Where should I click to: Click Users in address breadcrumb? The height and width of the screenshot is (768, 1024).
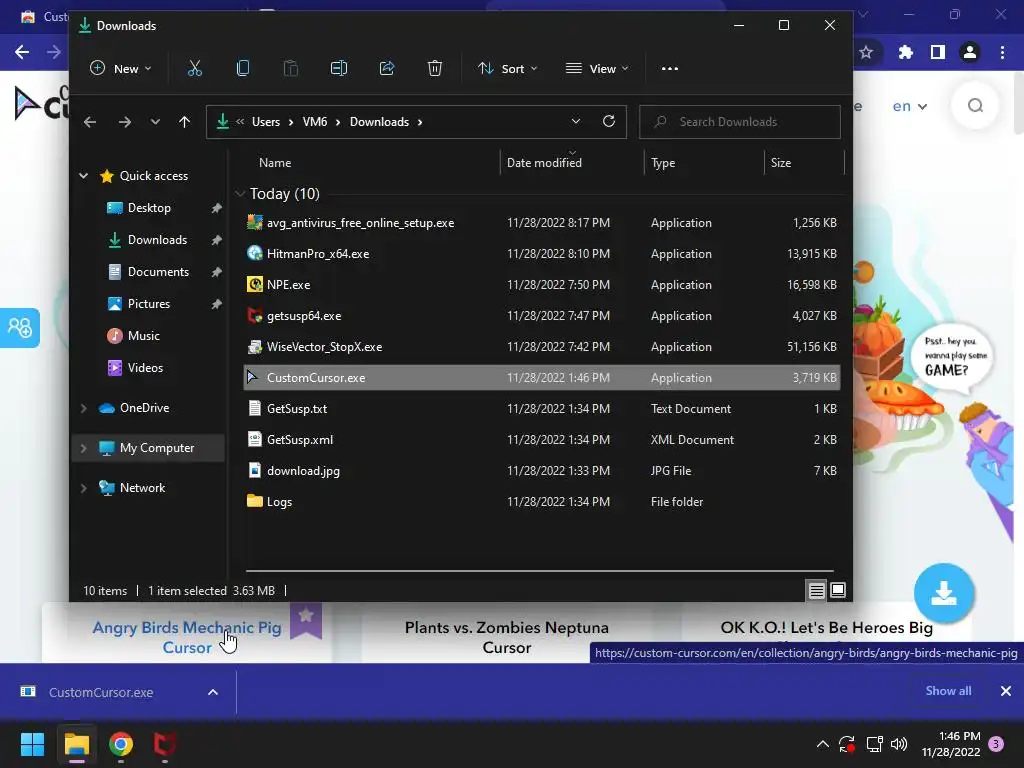pyautogui.click(x=266, y=122)
